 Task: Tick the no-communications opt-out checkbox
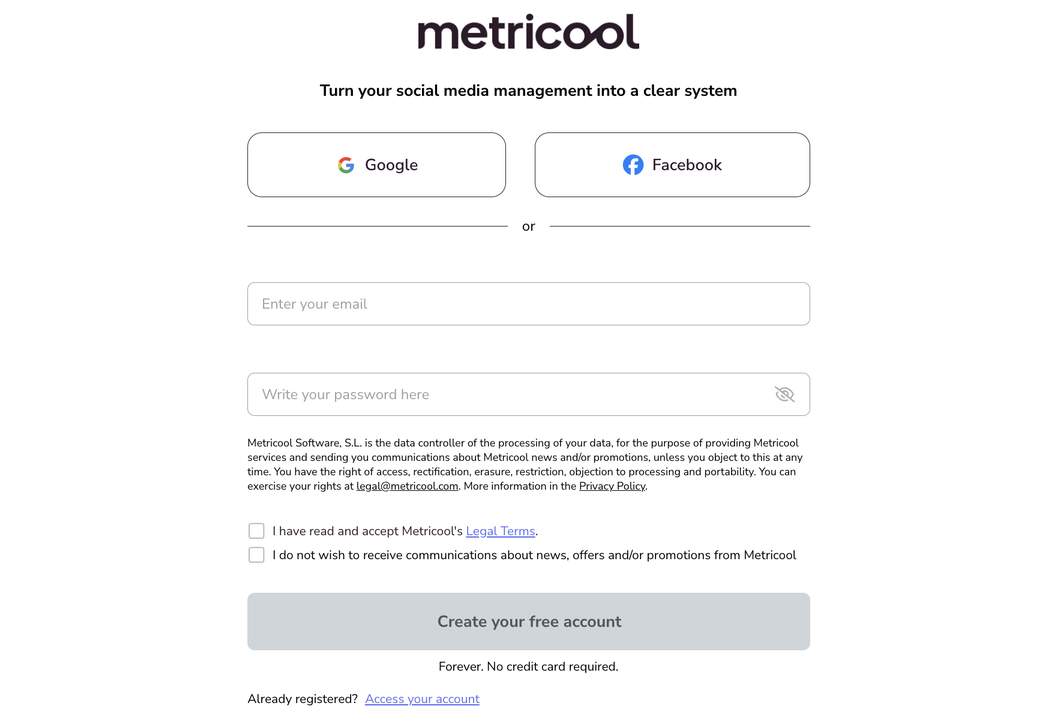[x=256, y=555]
